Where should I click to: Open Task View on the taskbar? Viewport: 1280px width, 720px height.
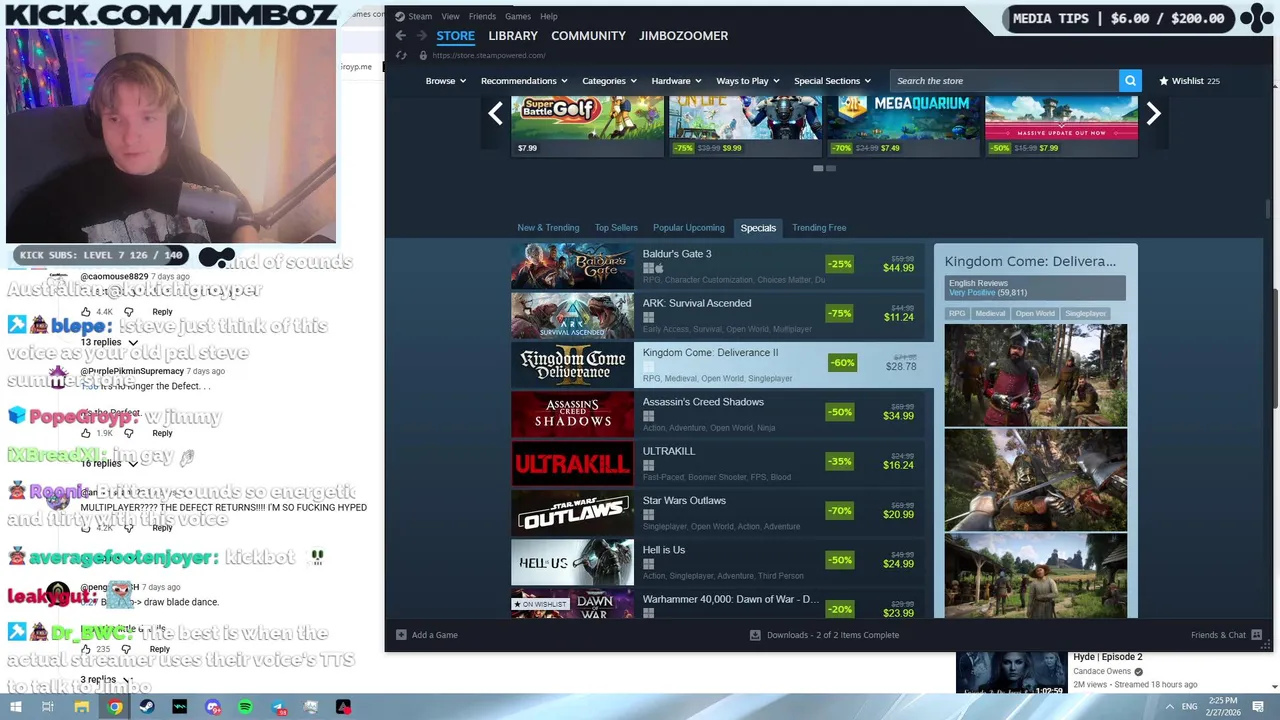[47, 707]
